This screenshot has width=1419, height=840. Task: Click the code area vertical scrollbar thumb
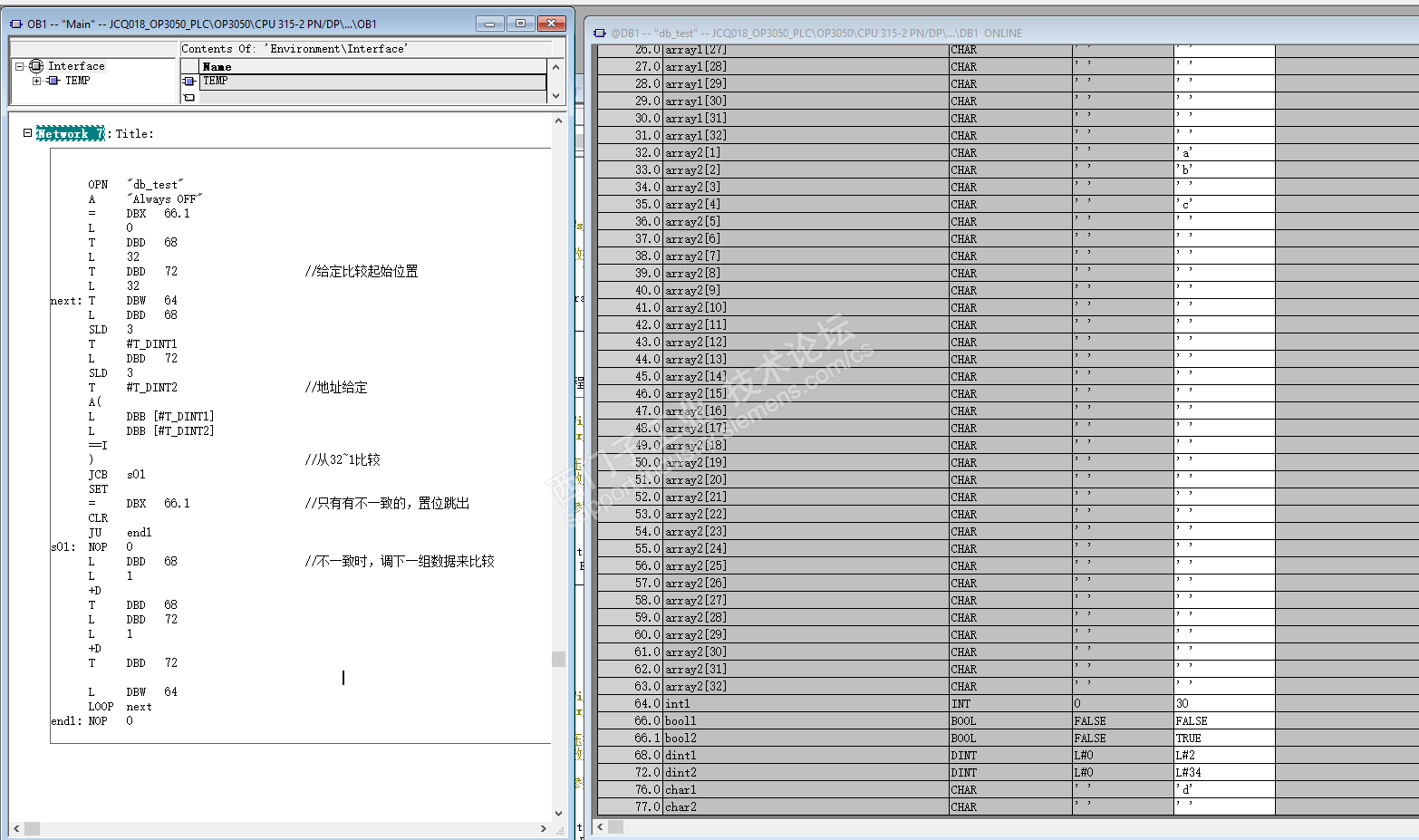(558, 659)
